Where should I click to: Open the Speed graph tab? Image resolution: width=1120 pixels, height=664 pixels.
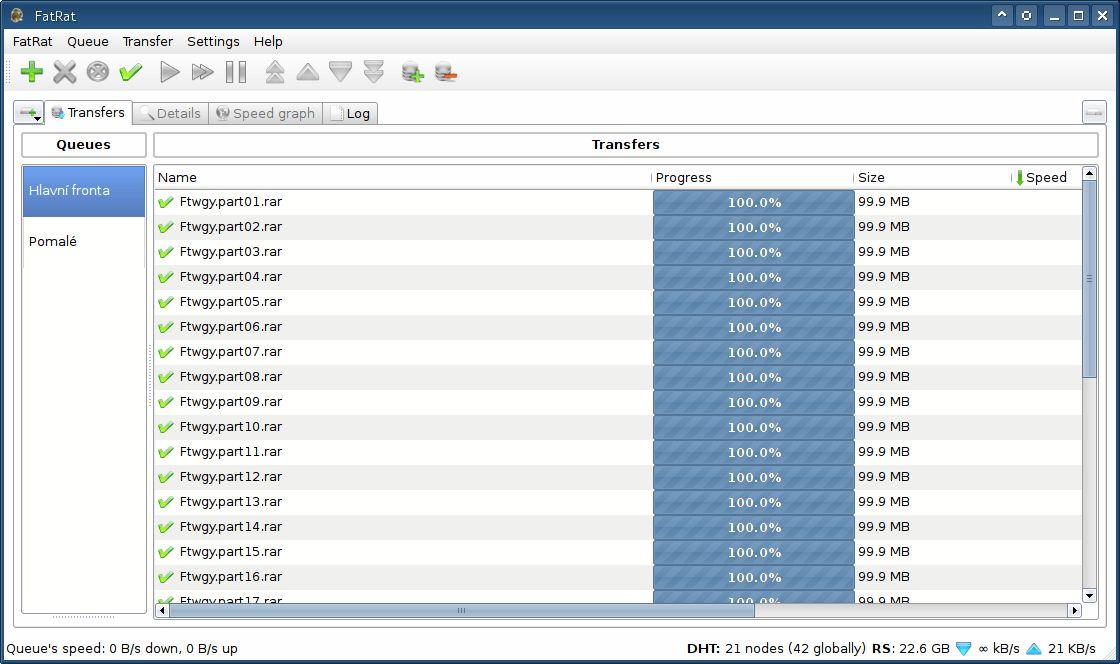(266, 113)
